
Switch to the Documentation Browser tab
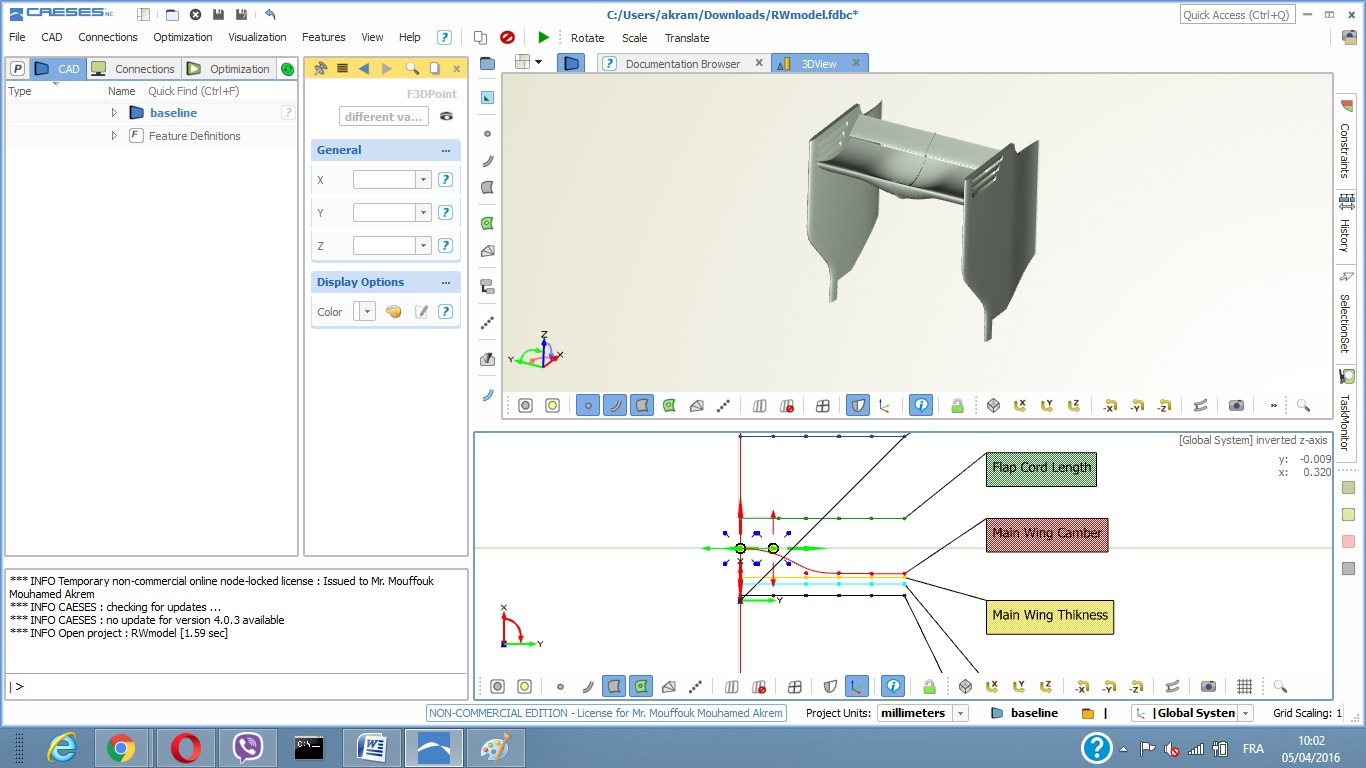pyautogui.click(x=682, y=63)
